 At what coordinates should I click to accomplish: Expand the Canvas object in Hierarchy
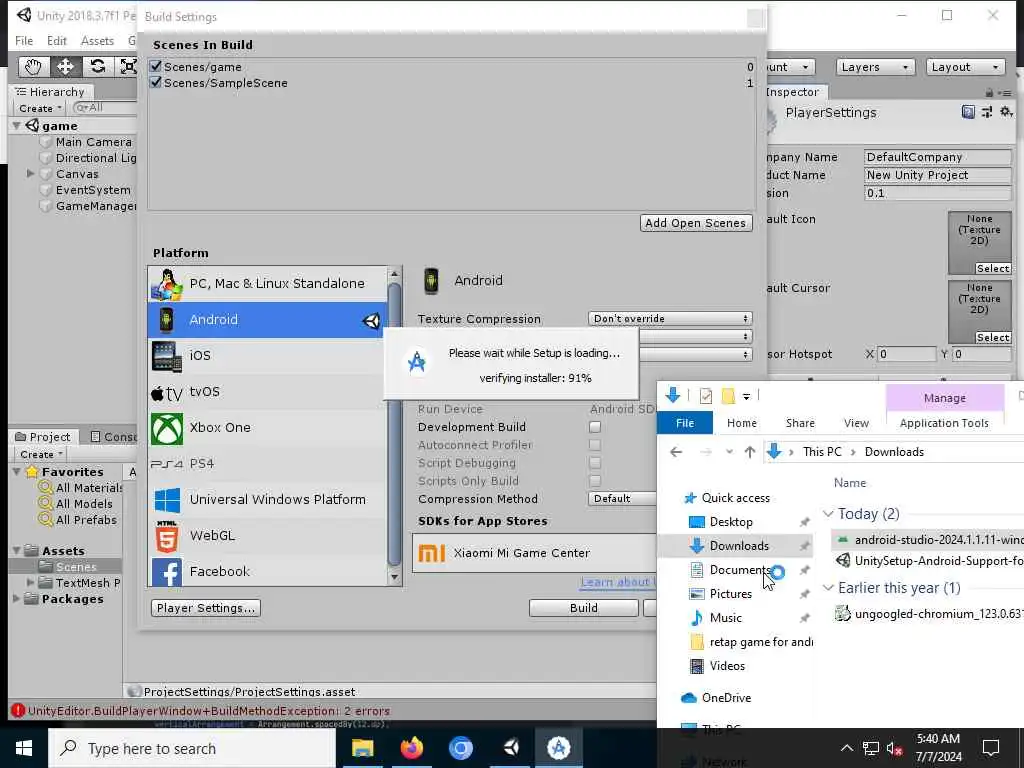pos(31,174)
